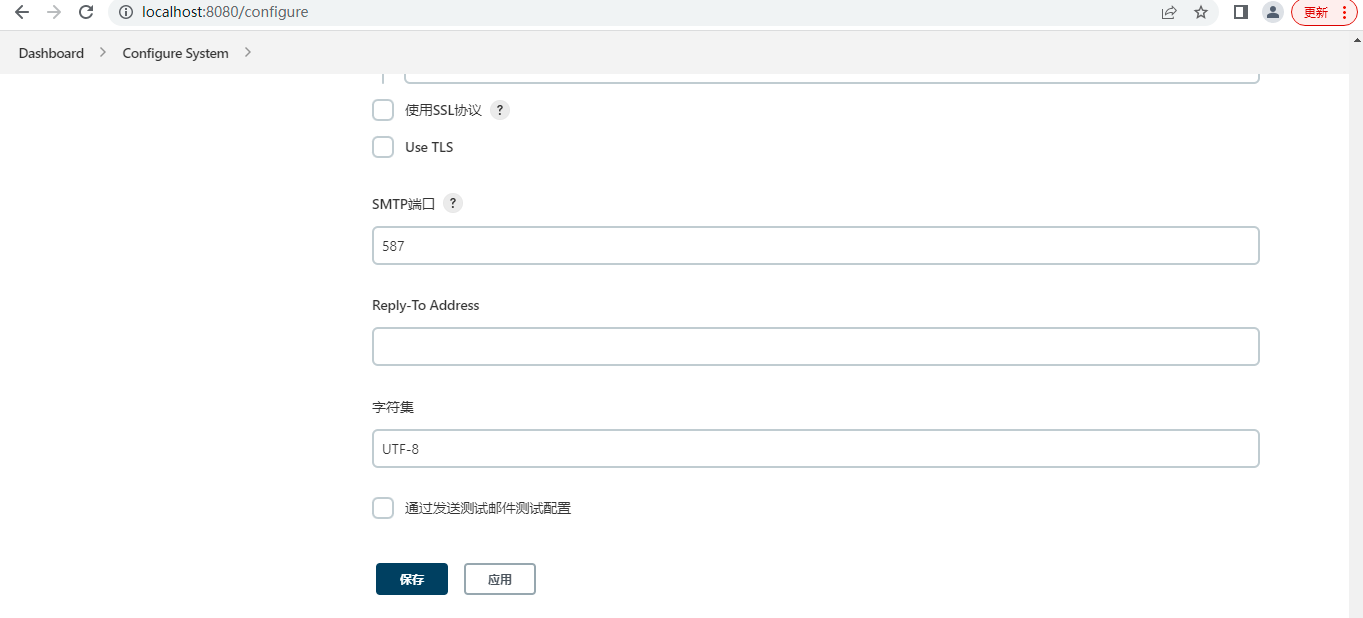The image size is (1363, 618).
Task: Click the share page icon
Action: click(1169, 12)
